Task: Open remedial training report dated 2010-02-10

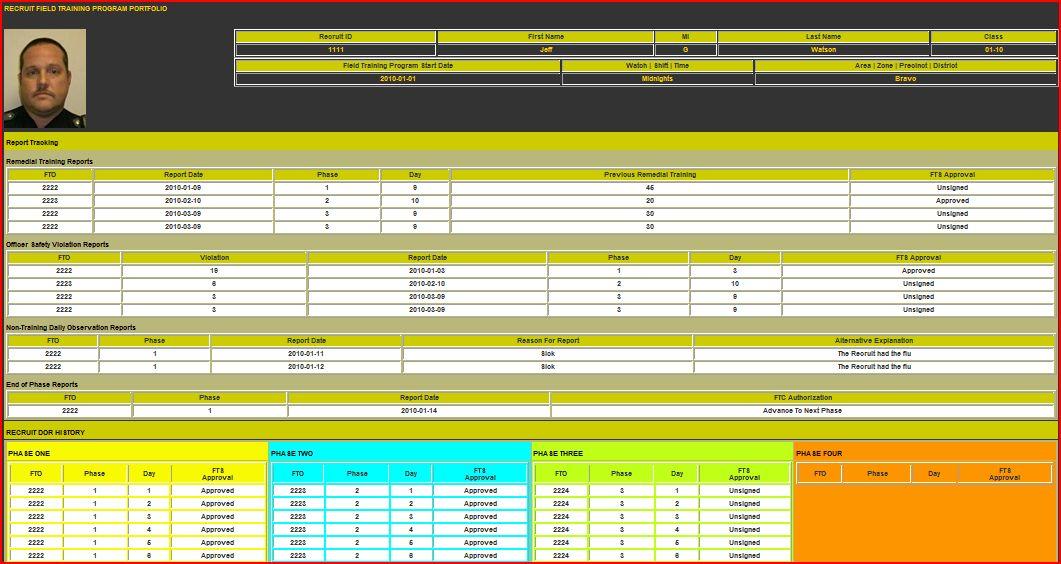Action: click(x=183, y=201)
